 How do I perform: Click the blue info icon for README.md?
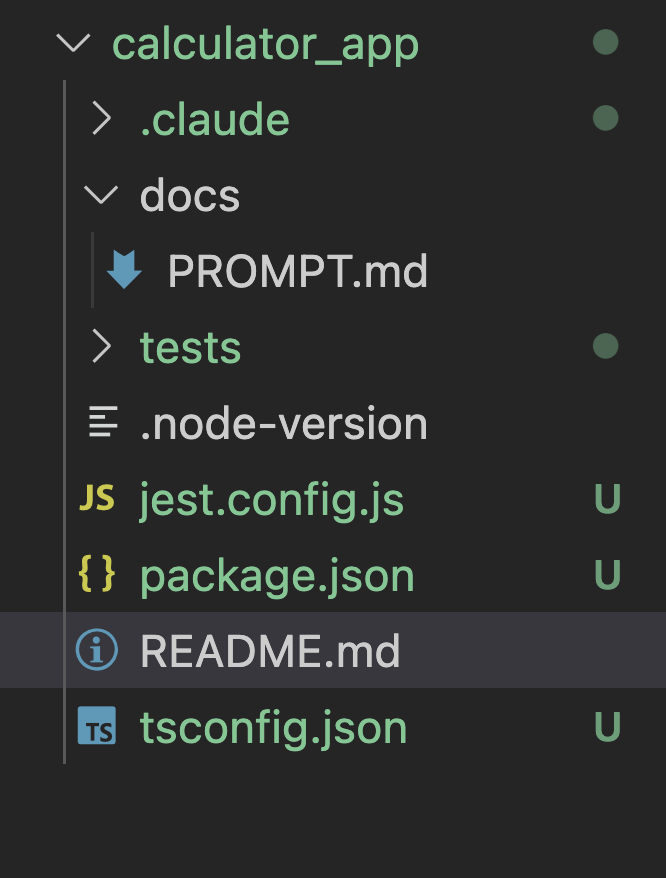(x=97, y=650)
